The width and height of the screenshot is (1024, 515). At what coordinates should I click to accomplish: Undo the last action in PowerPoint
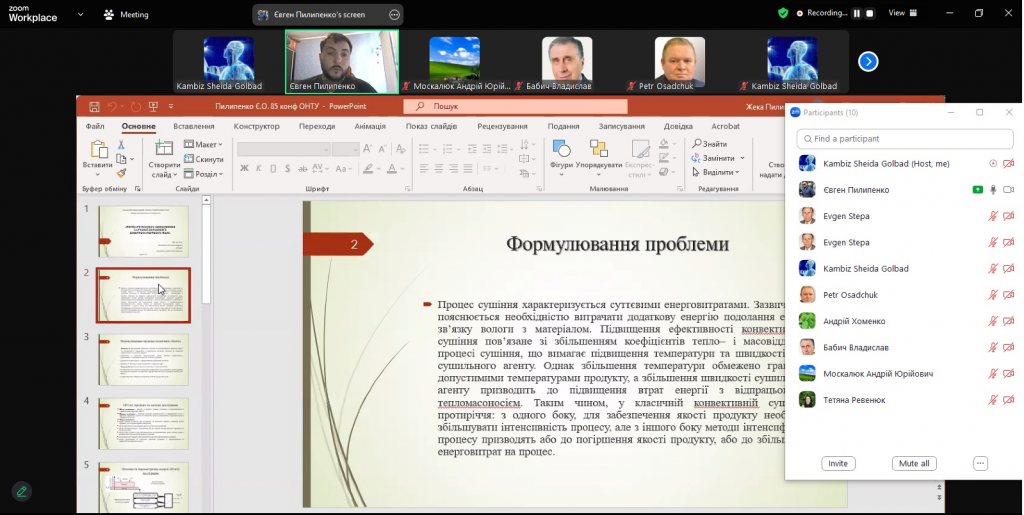click(x=112, y=106)
